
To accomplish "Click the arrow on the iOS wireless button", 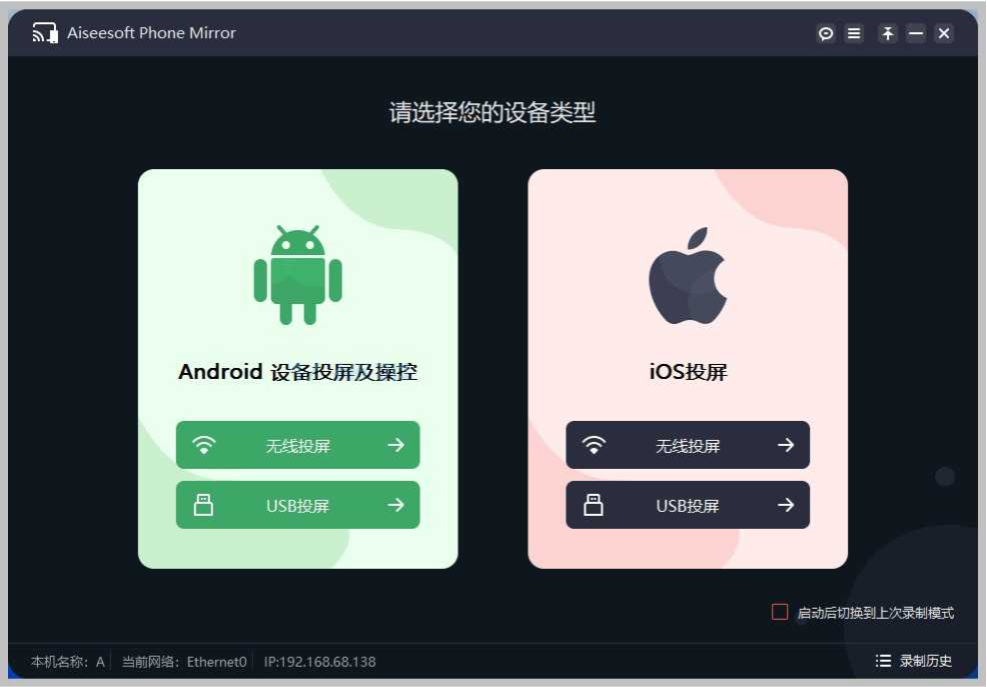I will point(786,445).
